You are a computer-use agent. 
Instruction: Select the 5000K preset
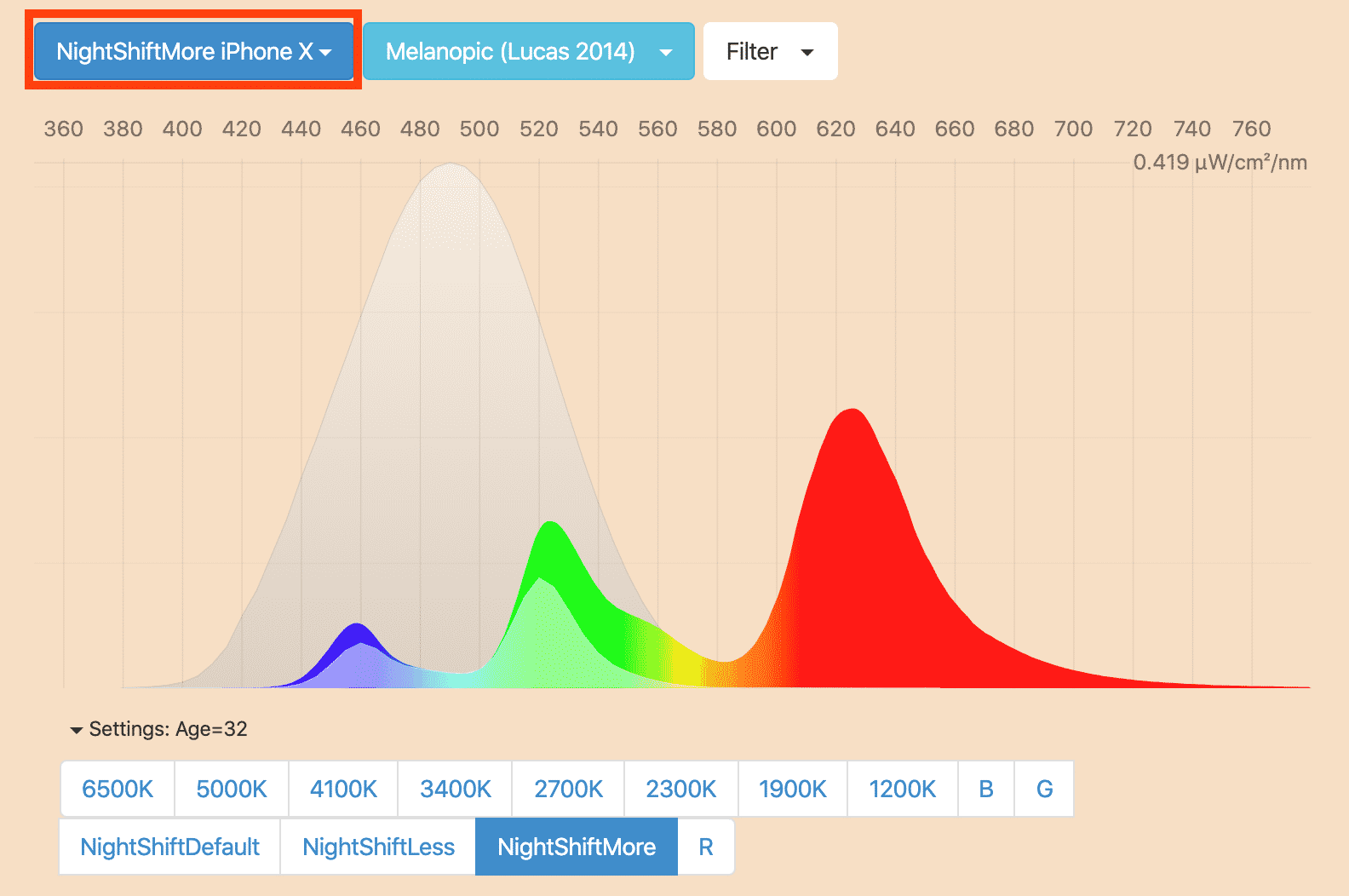pos(232,789)
